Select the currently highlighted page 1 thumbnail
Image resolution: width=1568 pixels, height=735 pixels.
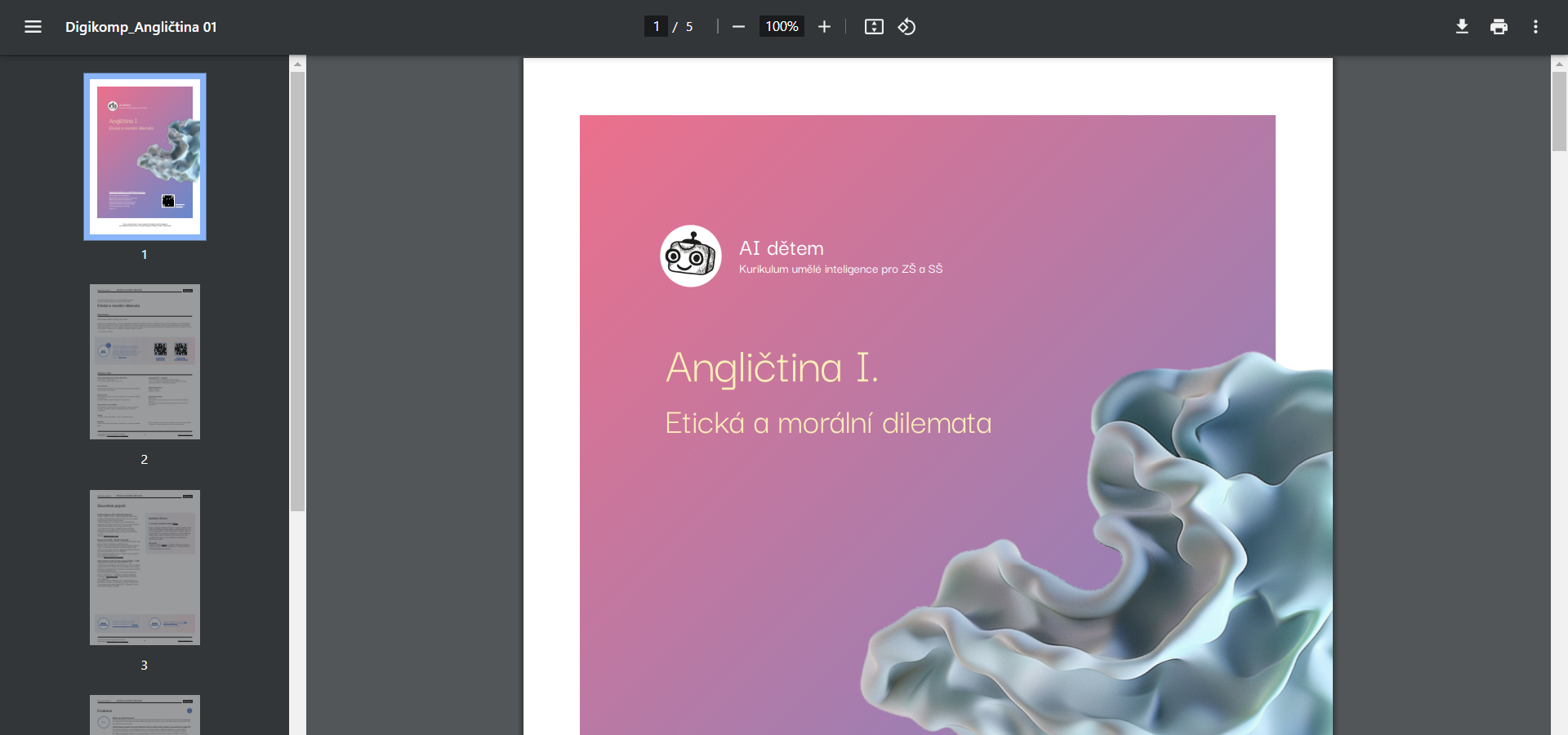(x=145, y=157)
